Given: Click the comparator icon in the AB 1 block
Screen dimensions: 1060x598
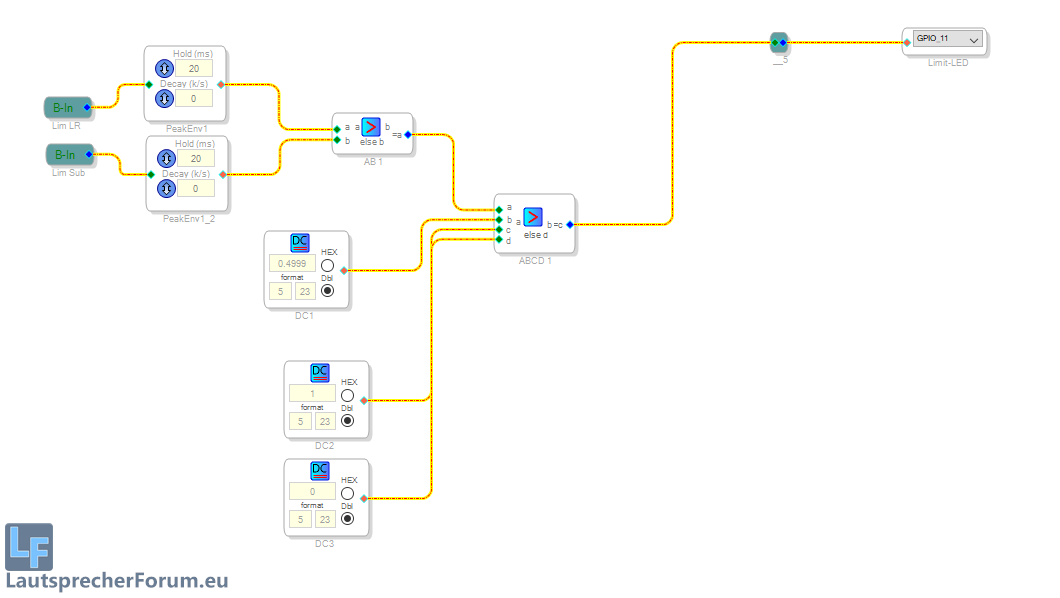Looking at the screenshot, I should (370, 127).
